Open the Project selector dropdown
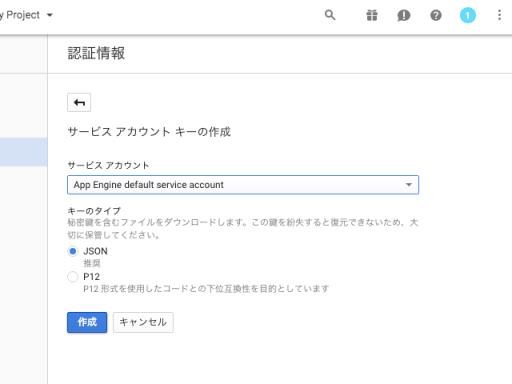 27,15
